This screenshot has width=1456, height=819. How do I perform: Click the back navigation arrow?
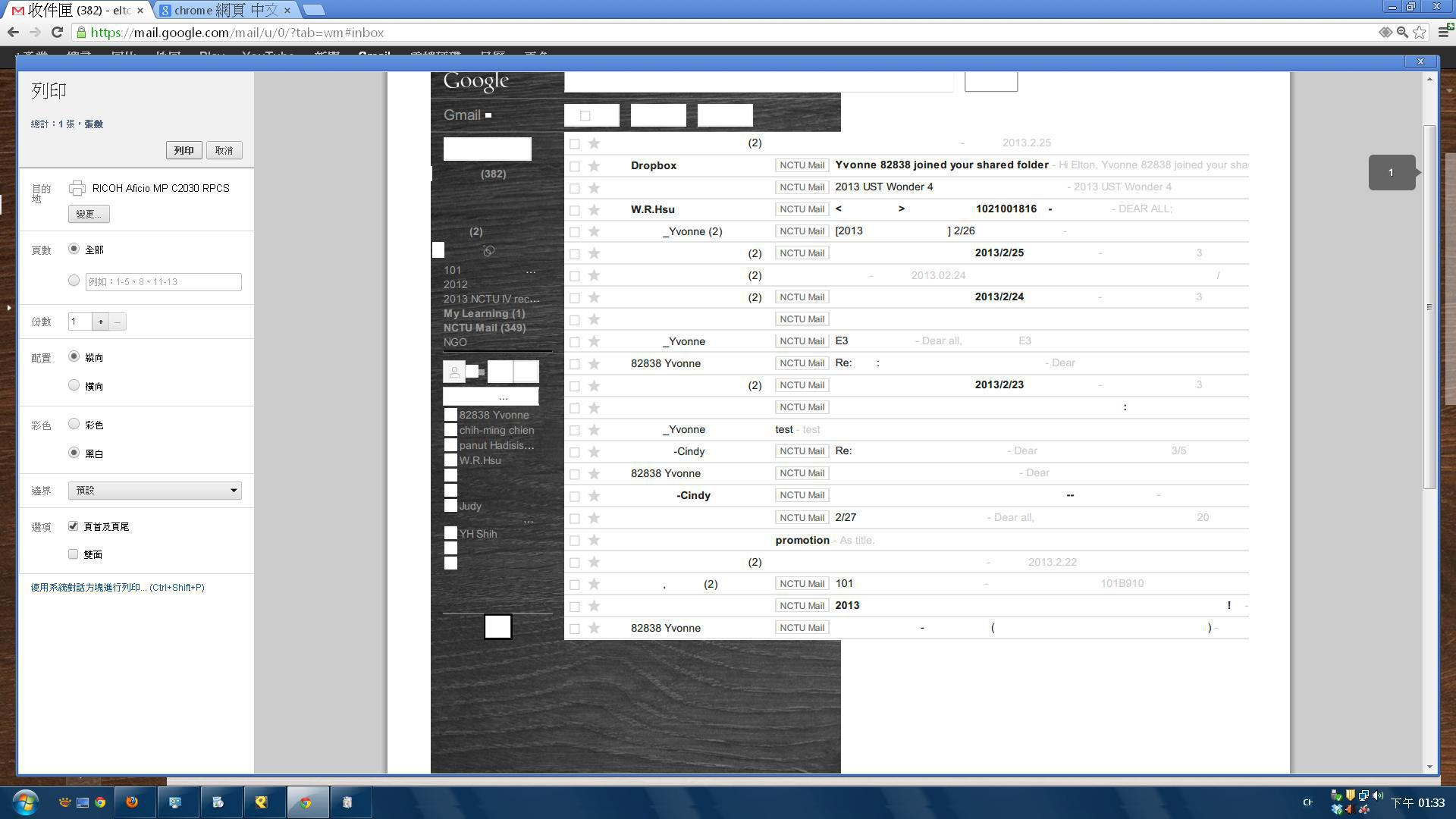(x=13, y=32)
